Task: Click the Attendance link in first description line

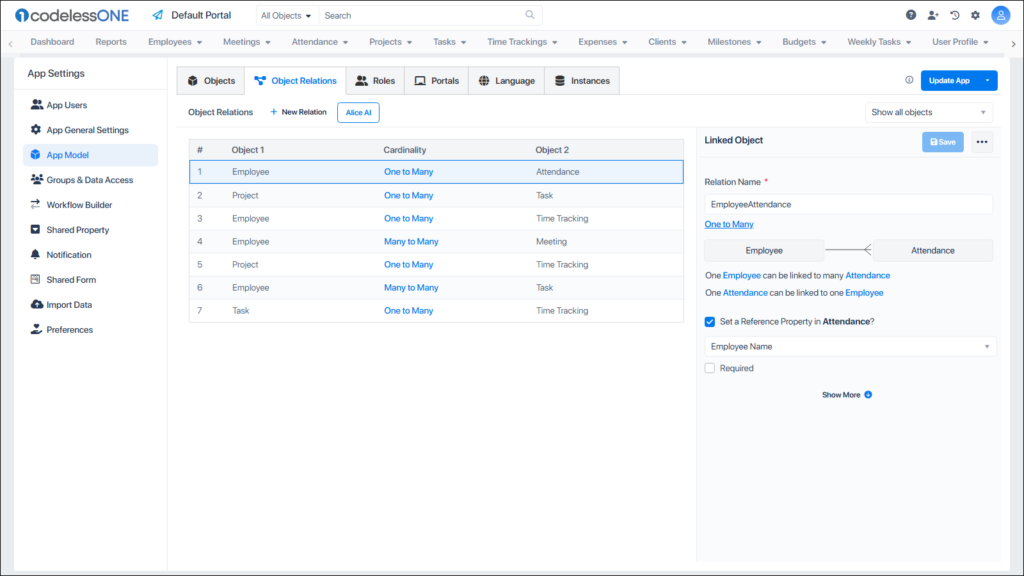Action: pos(867,276)
